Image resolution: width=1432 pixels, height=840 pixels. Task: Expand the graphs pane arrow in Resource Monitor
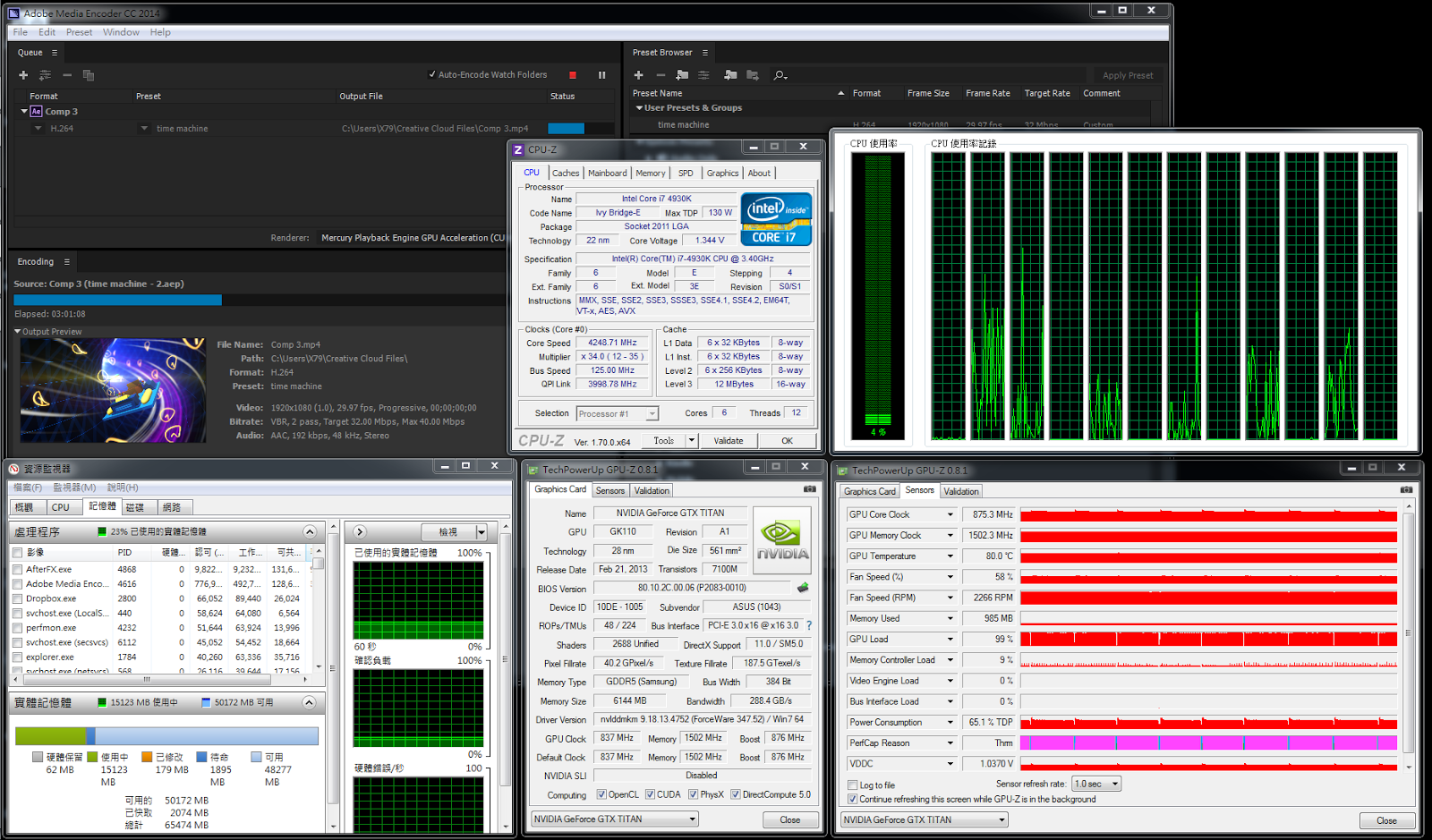(x=360, y=531)
